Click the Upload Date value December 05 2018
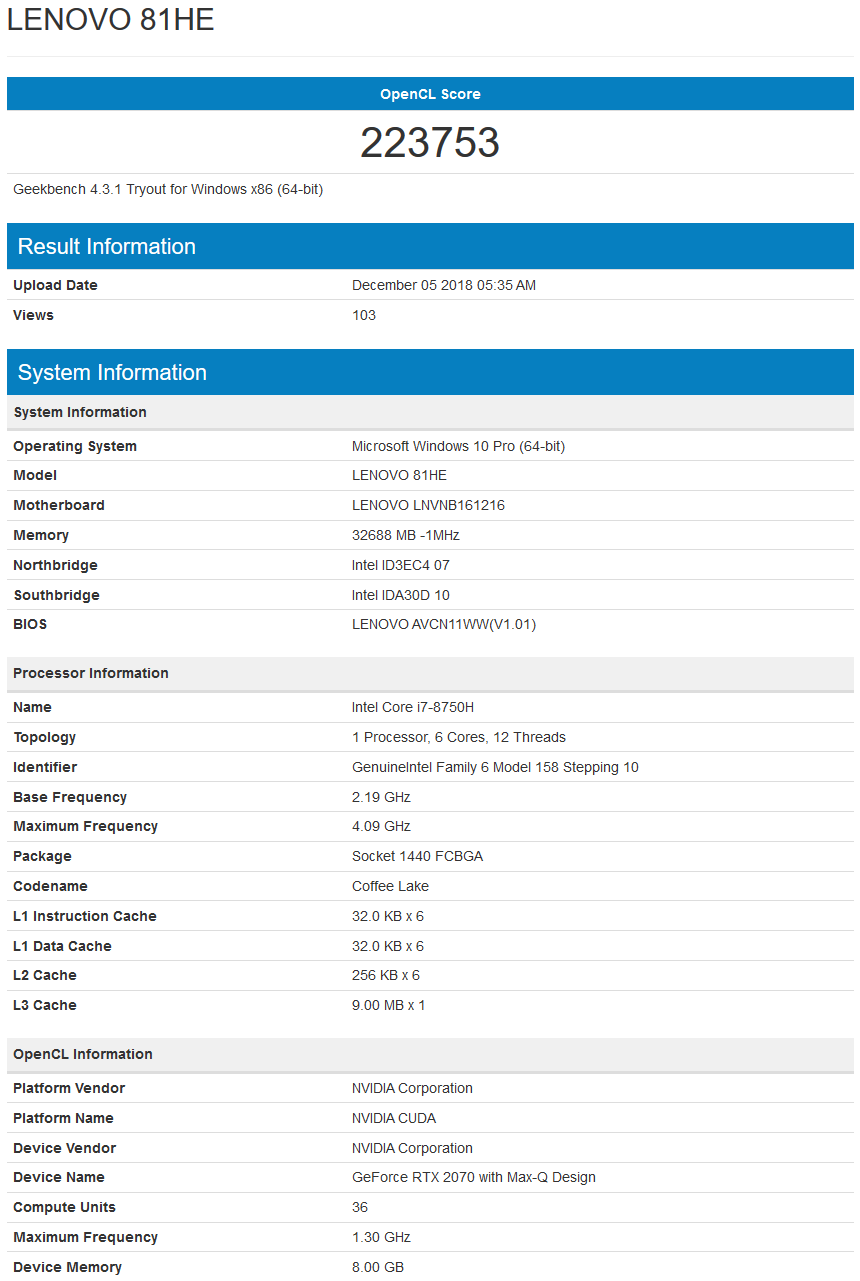Viewport: 860px width, 1281px height. tap(444, 285)
